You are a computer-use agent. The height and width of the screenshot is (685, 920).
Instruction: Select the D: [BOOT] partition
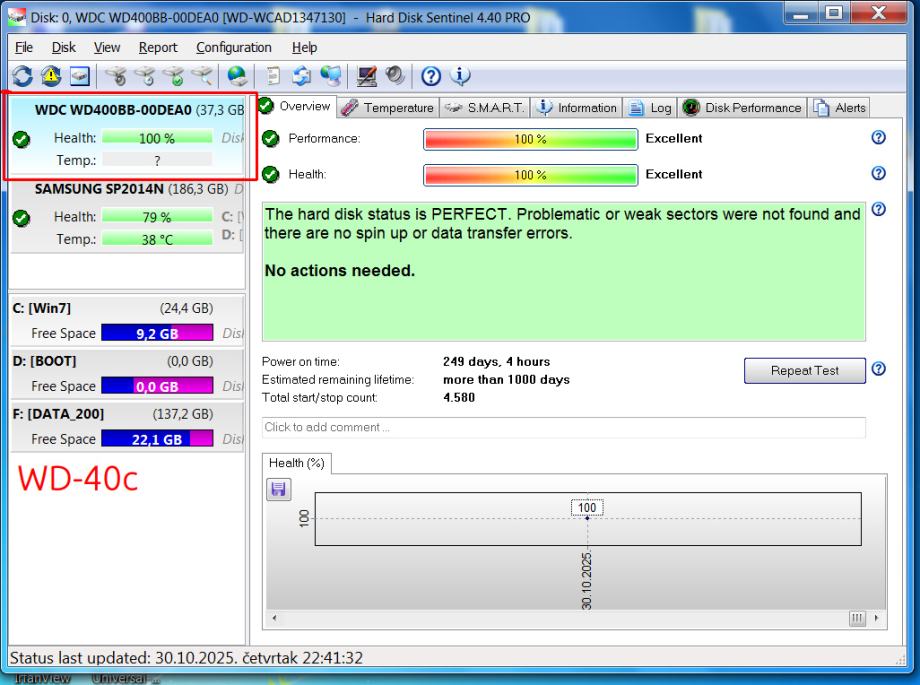tap(127, 373)
